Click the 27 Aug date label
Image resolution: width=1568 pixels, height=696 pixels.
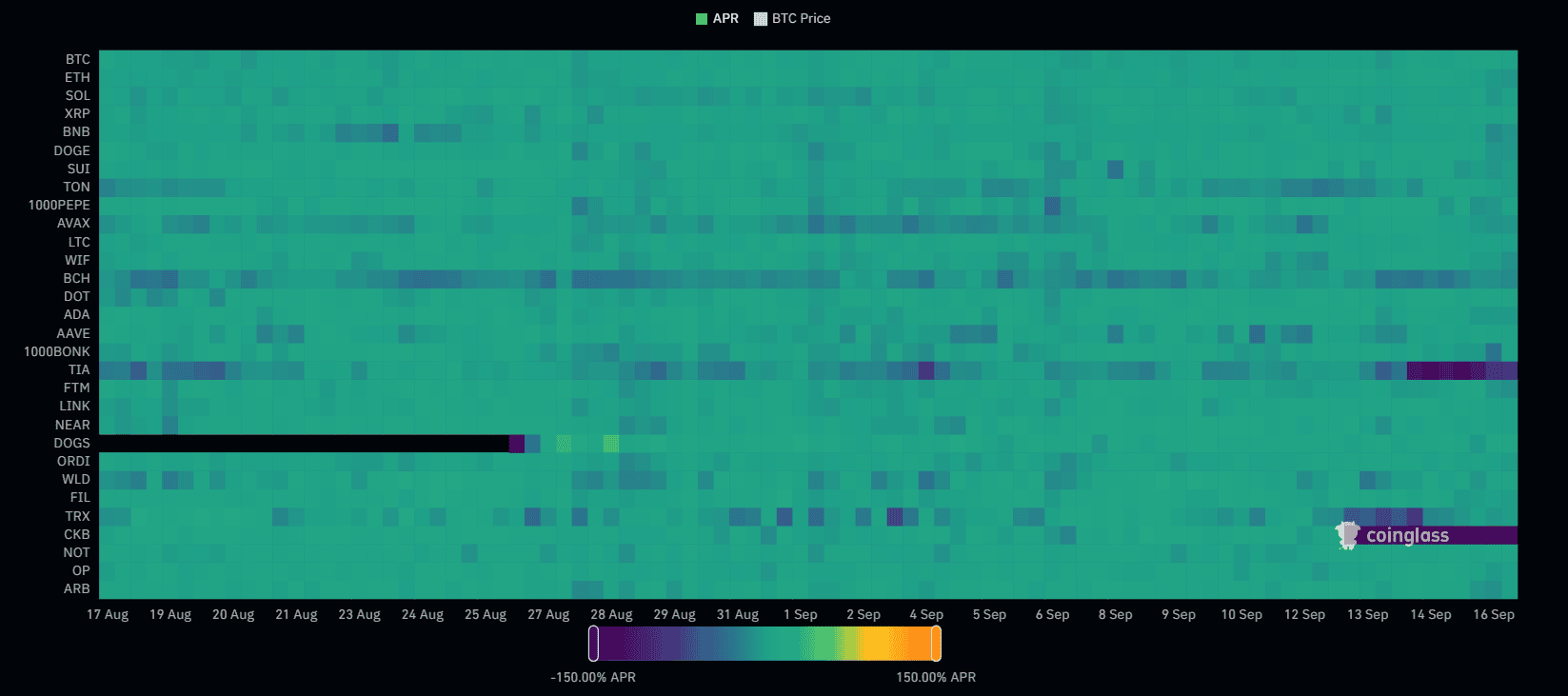click(548, 614)
